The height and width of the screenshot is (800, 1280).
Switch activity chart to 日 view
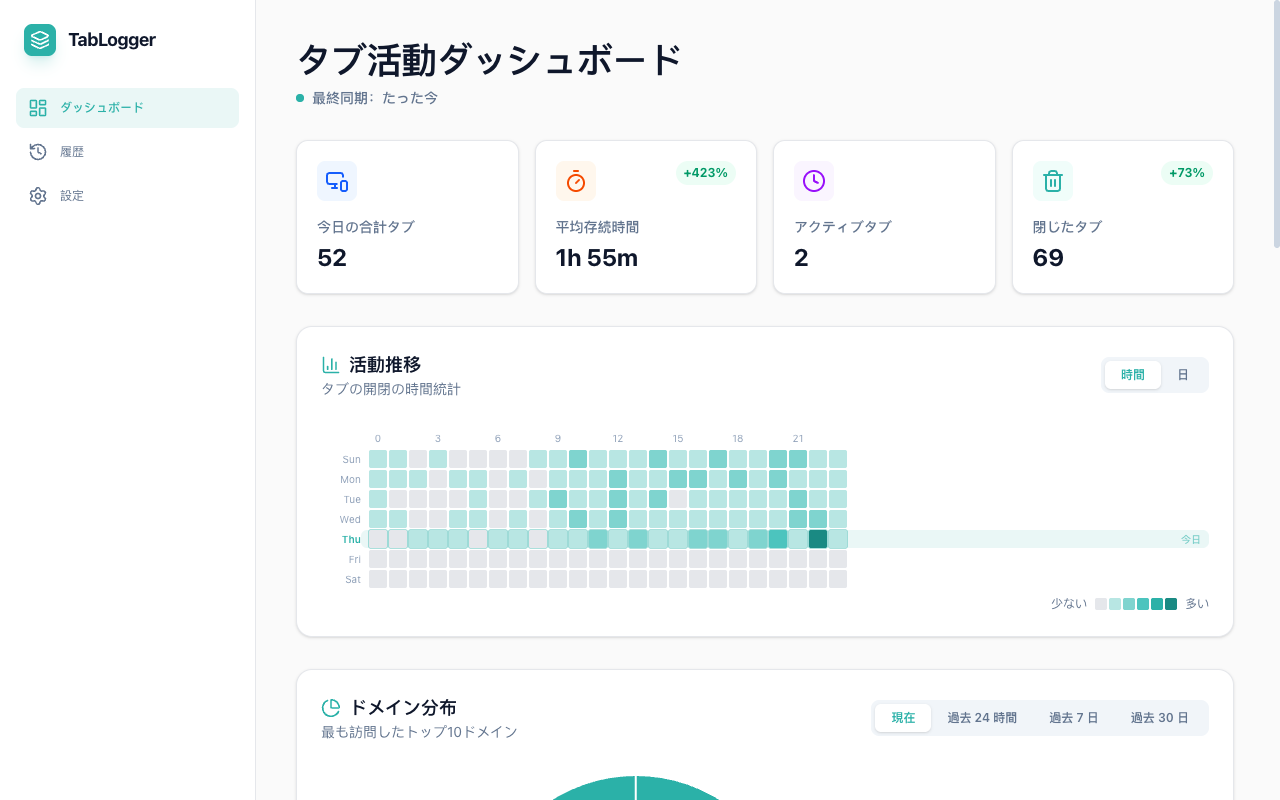pyautogui.click(x=1183, y=375)
